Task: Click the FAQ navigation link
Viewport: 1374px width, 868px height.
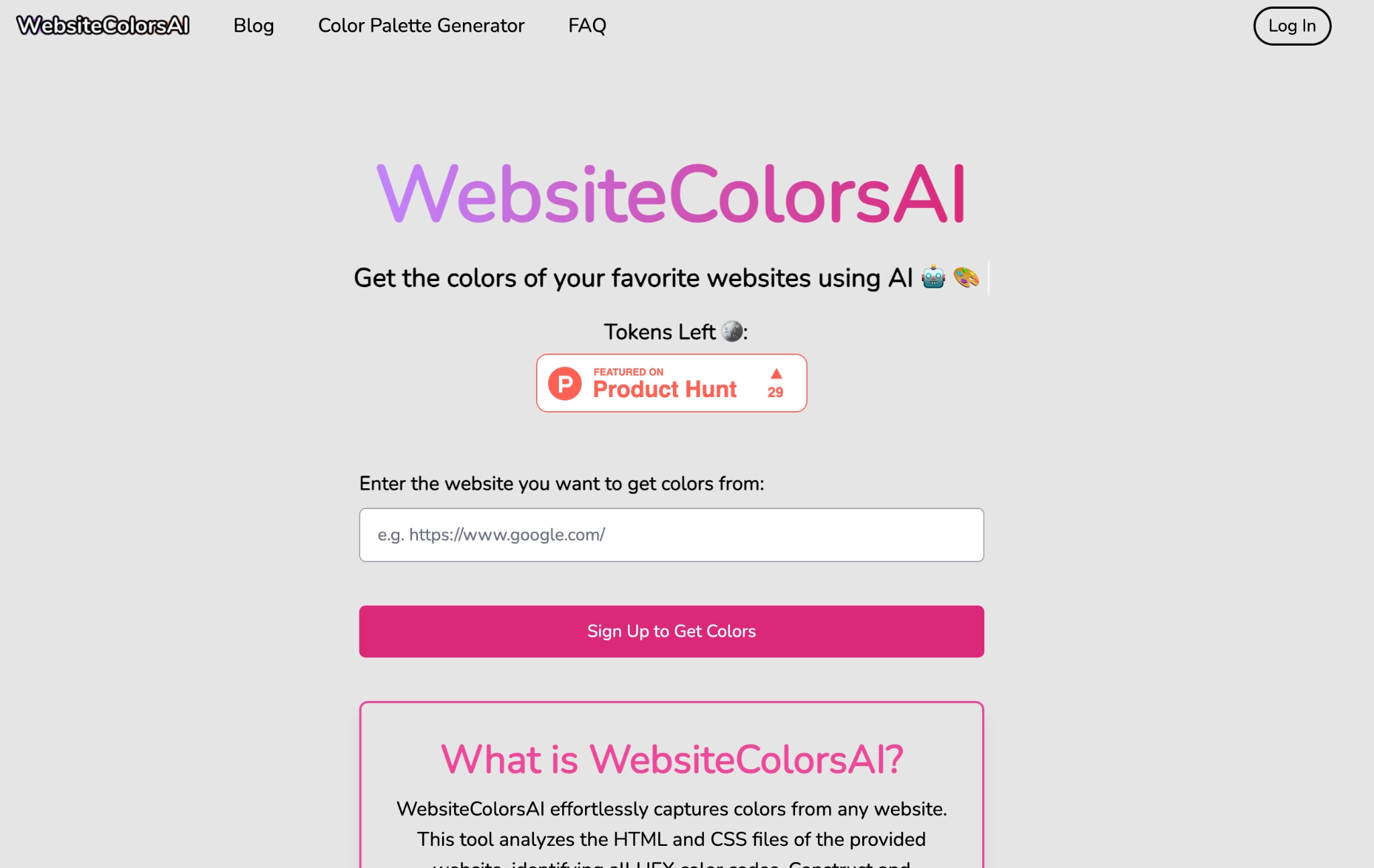Action: pos(586,25)
